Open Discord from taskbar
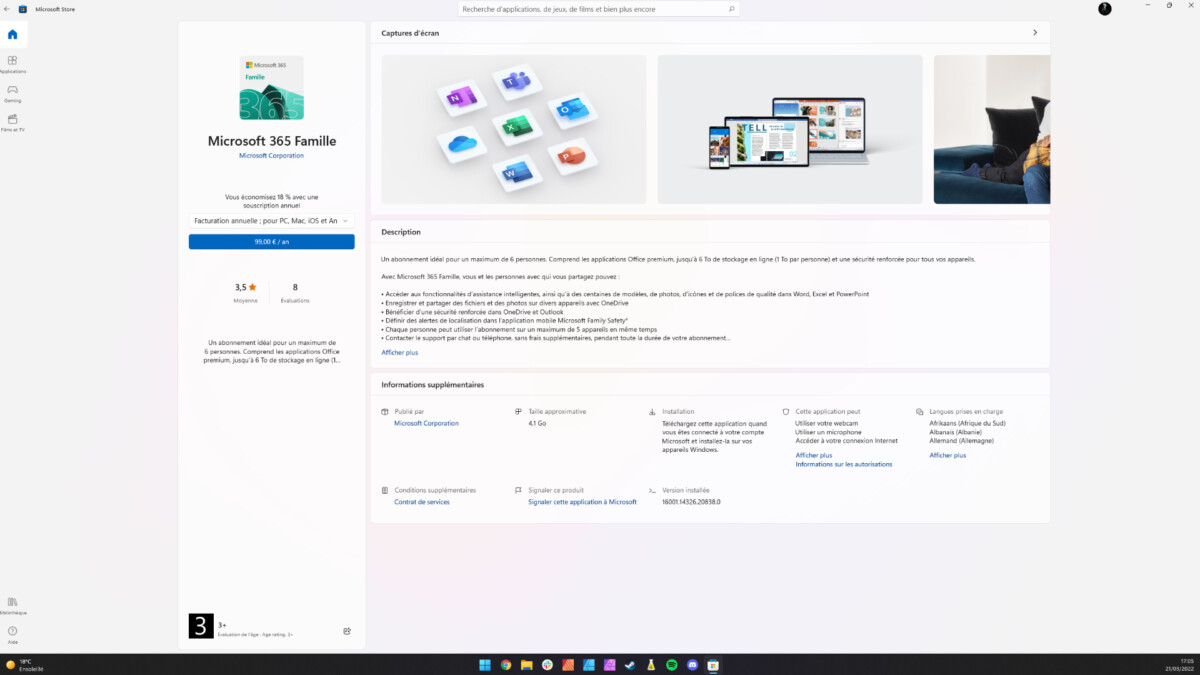The width and height of the screenshot is (1200, 675). (693, 665)
